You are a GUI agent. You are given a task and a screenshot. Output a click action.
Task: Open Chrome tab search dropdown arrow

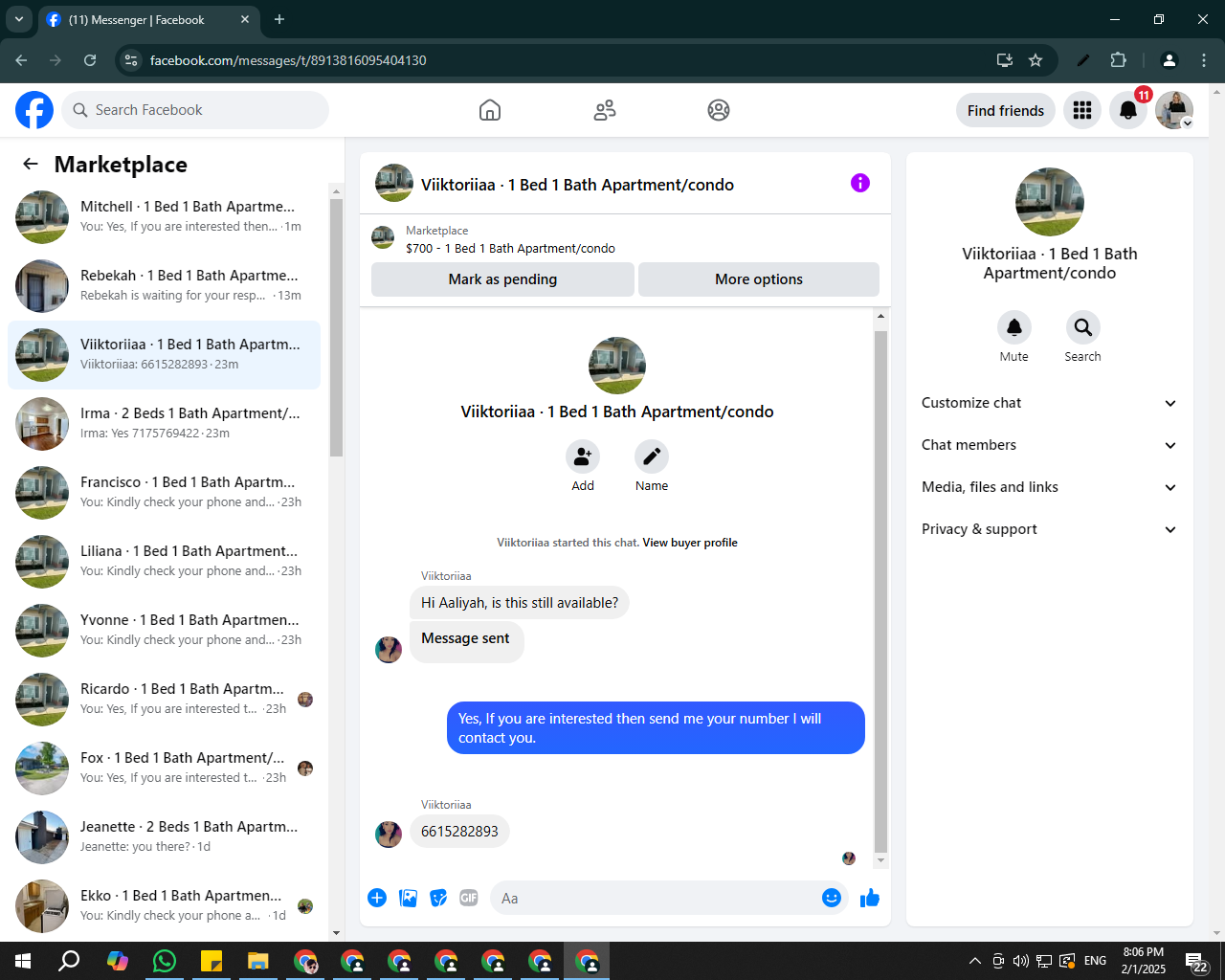pyautogui.click(x=18, y=19)
